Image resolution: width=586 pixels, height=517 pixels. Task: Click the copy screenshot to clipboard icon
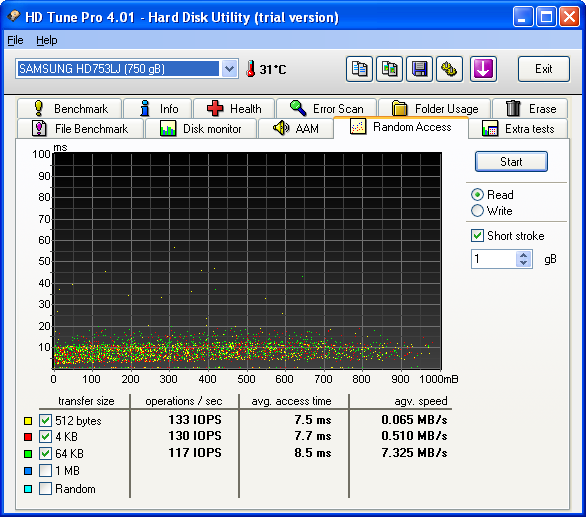click(389, 69)
